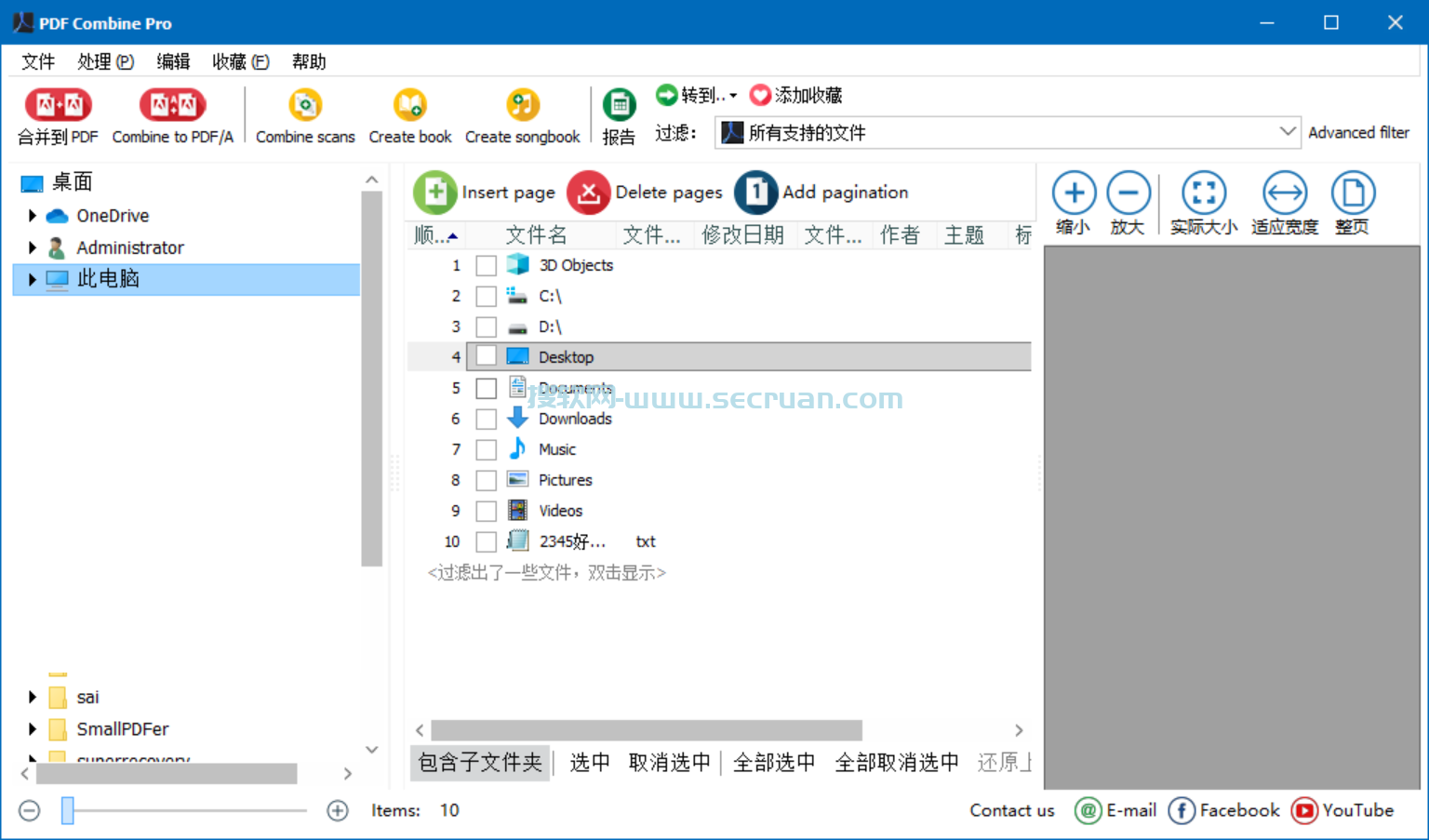Click the 添加收藏 heart icon
This screenshot has width=1429, height=840.
pos(760,95)
